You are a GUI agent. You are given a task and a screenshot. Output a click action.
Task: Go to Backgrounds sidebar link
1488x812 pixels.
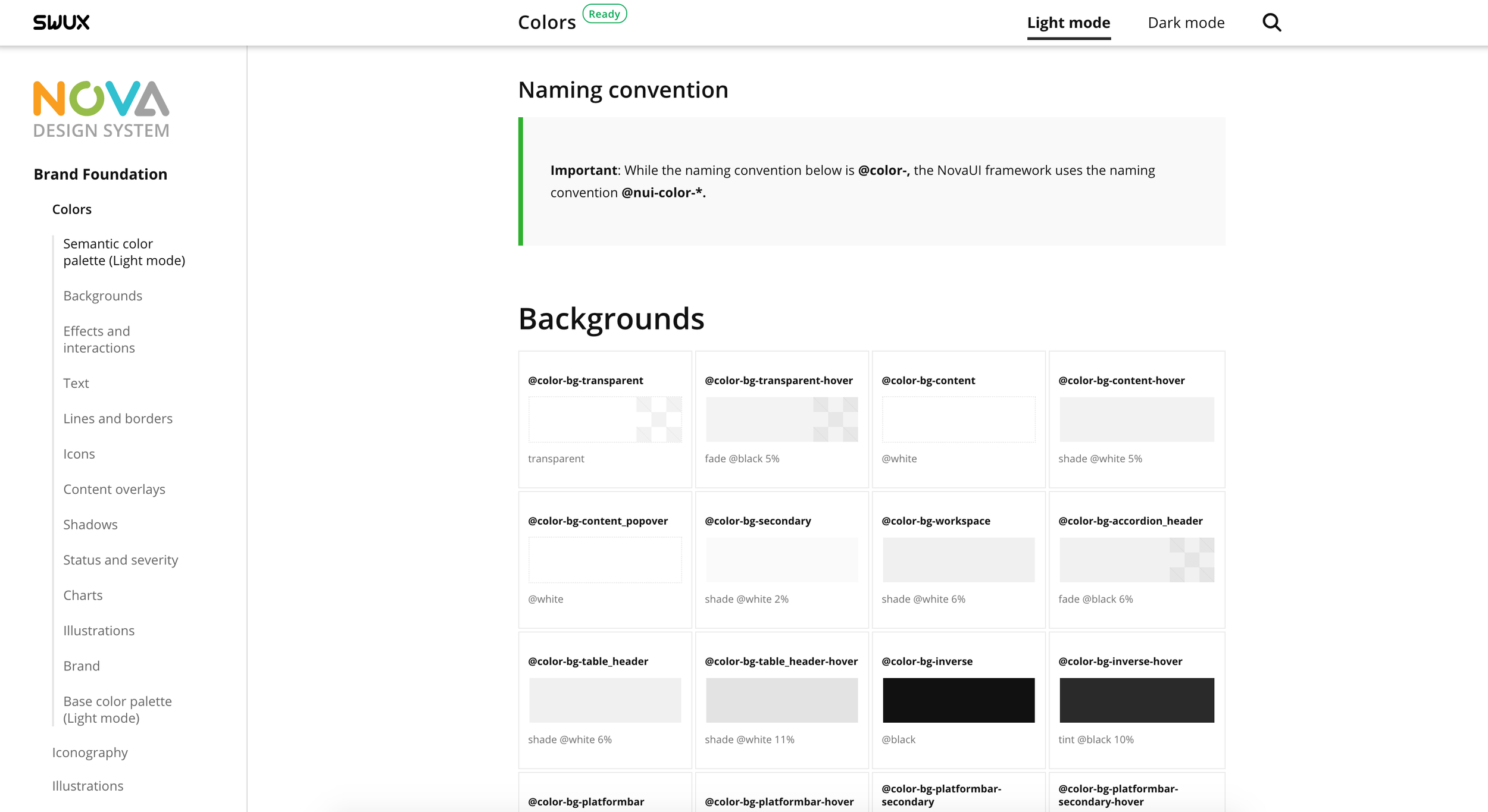click(102, 296)
